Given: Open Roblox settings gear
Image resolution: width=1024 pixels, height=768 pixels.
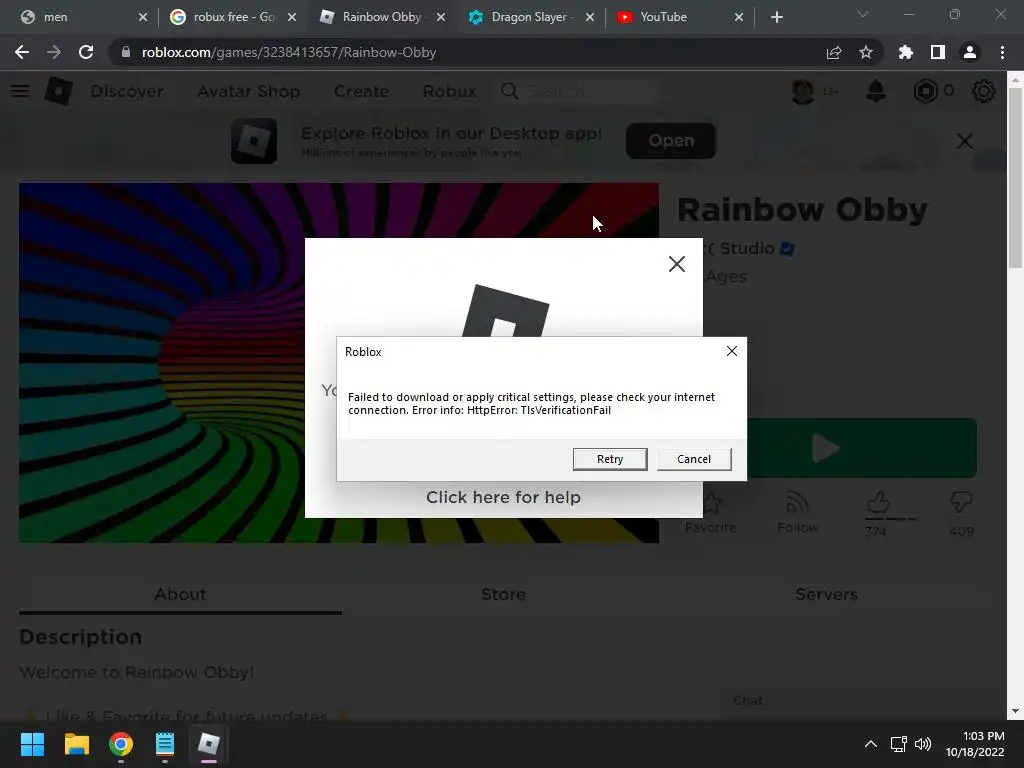Looking at the screenshot, I should [984, 91].
